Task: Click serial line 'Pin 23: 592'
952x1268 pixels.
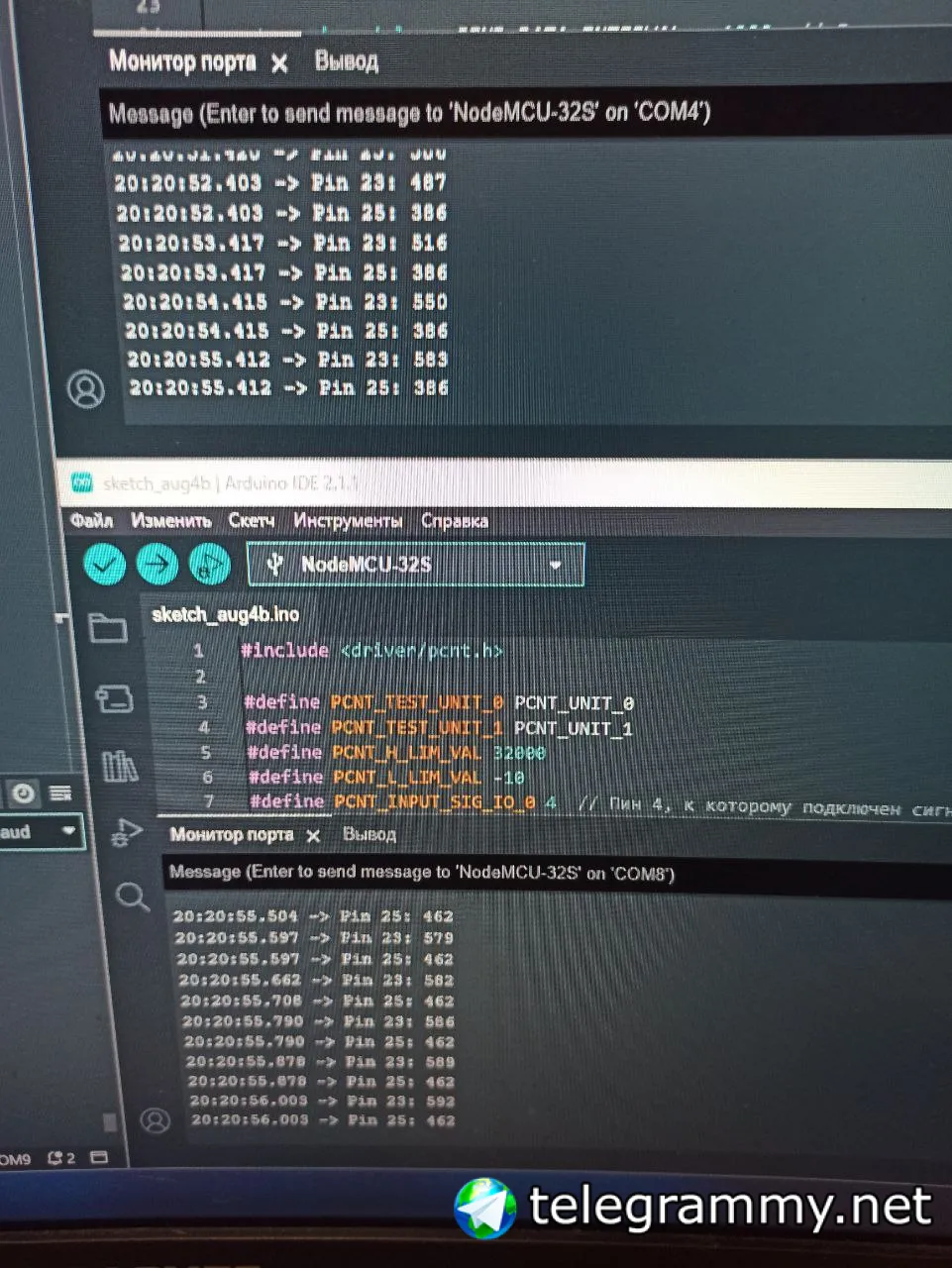Action: [322, 1101]
